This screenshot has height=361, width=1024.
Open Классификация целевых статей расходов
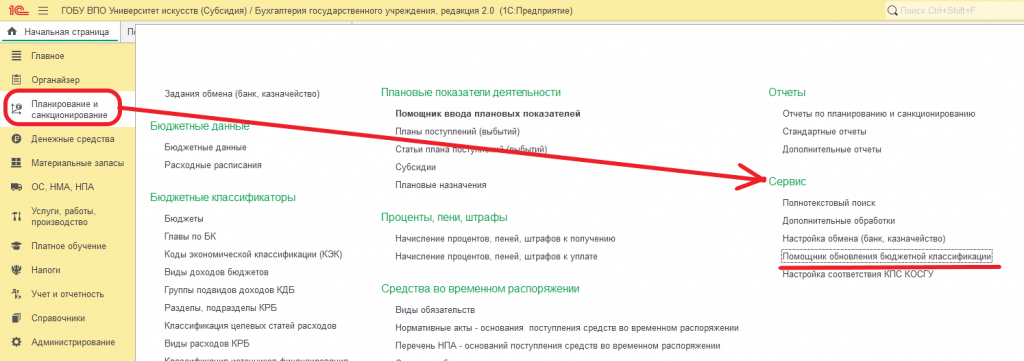(251, 325)
